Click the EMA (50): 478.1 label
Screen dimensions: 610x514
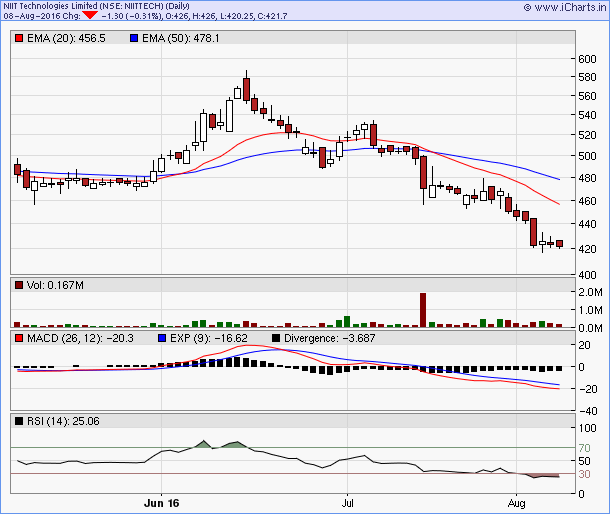click(x=181, y=38)
